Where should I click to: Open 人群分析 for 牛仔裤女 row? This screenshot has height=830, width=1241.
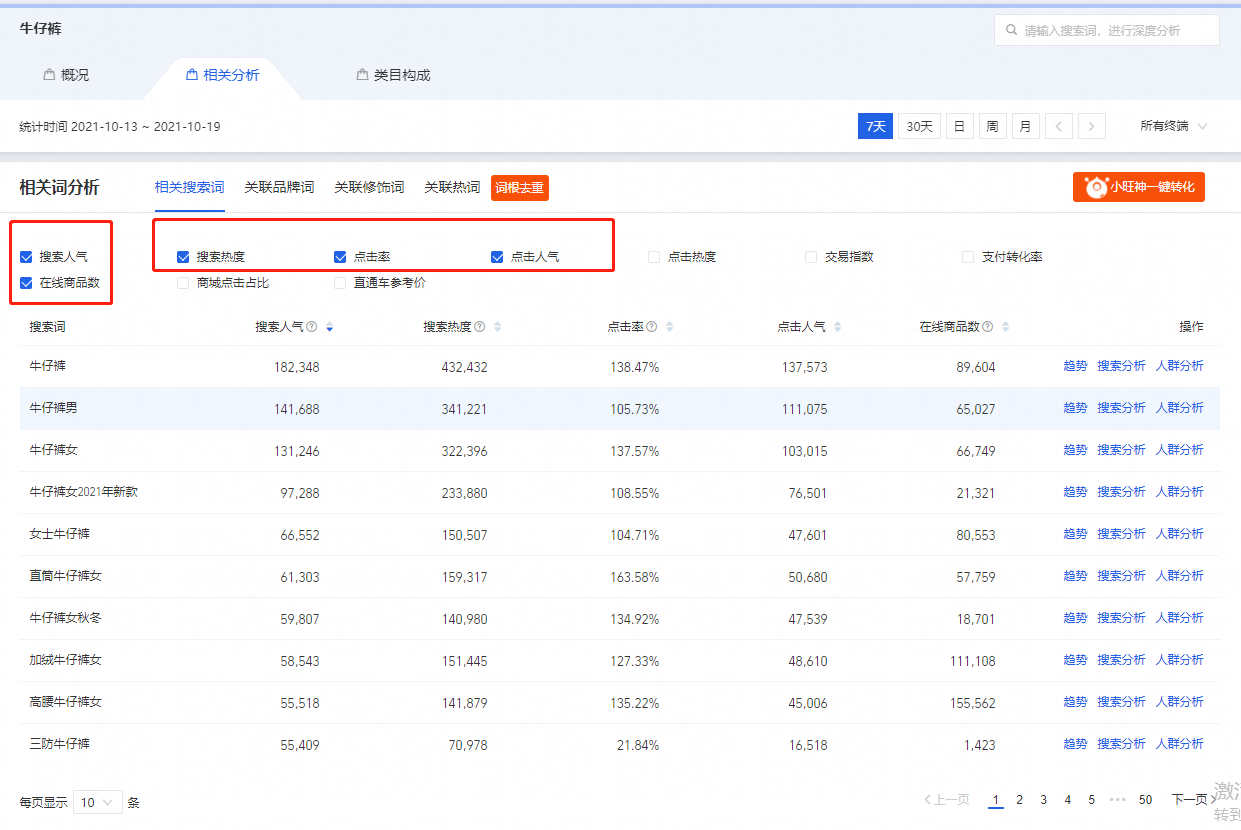tap(1180, 450)
